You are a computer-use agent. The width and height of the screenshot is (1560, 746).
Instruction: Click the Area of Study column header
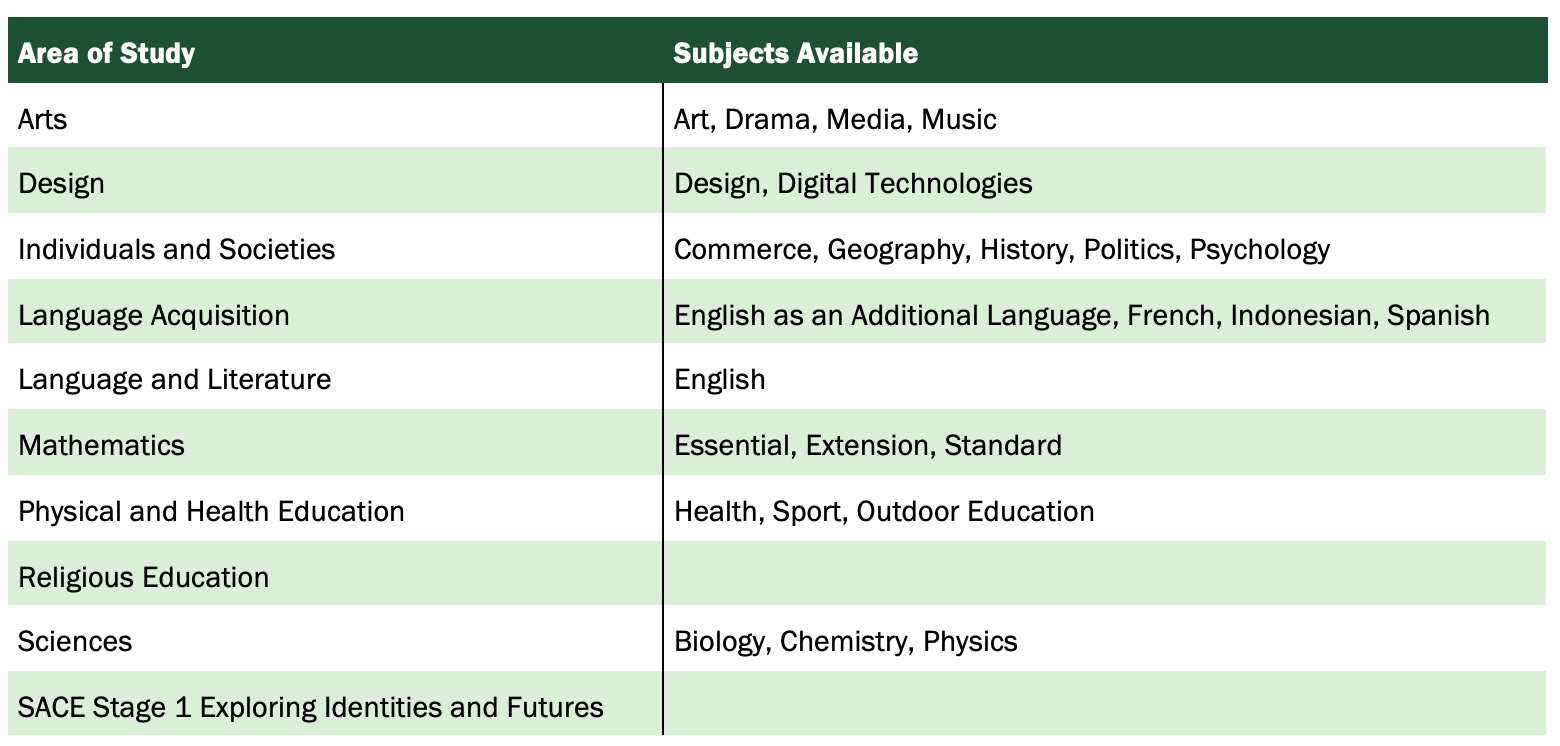[x=106, y=53]
